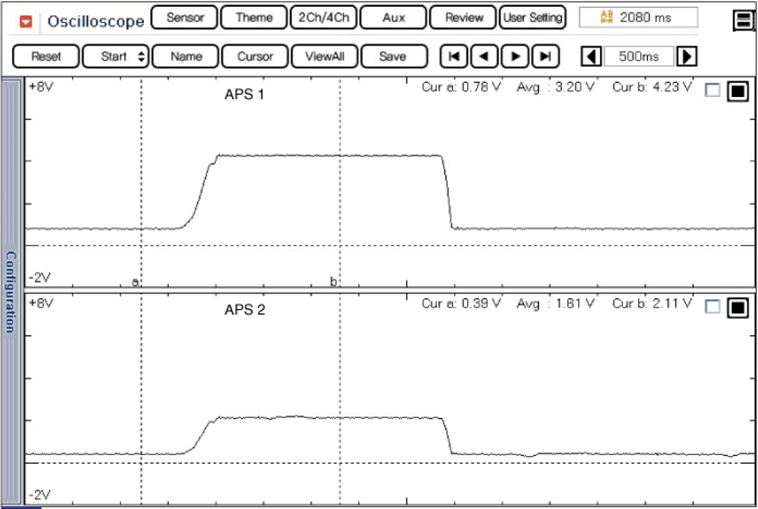758x509 pixels.
Task: Open the User Setting options
Action: 533,17
